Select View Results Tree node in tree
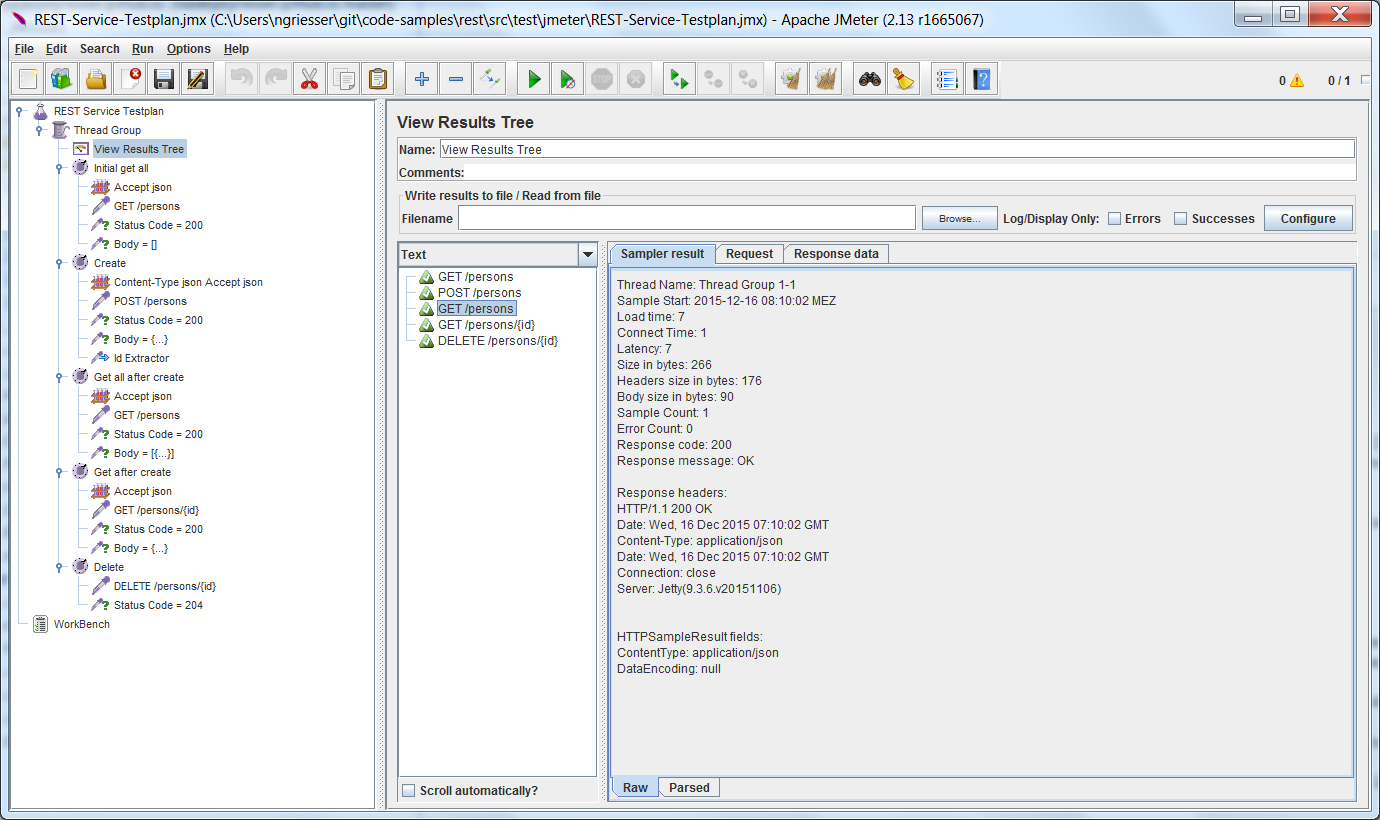 coord(139,149)
